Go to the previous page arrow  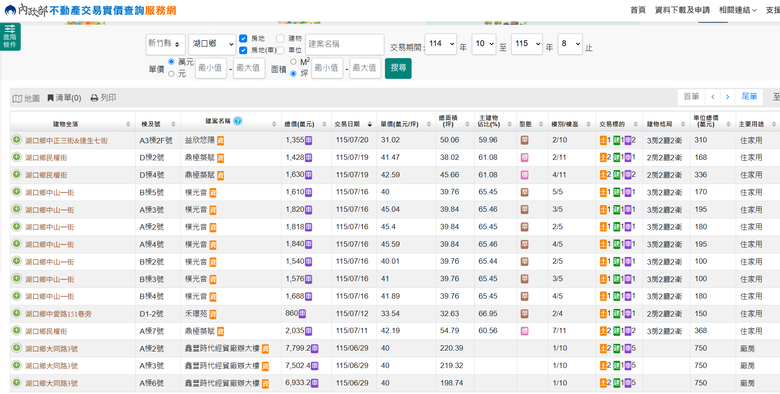click(x=712, y=97)
